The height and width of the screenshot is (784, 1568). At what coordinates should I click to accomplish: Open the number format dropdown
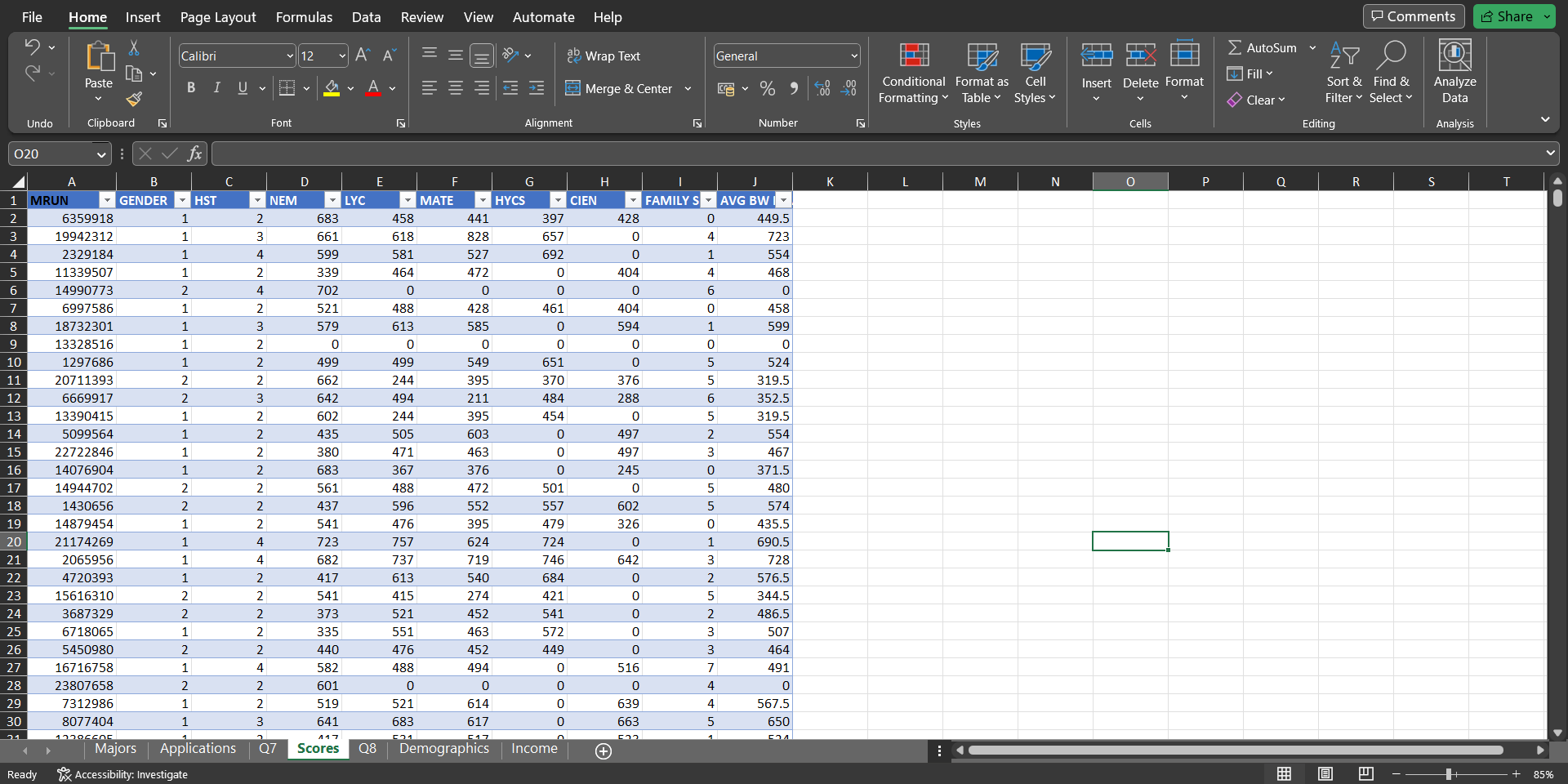tap(854, 56)
